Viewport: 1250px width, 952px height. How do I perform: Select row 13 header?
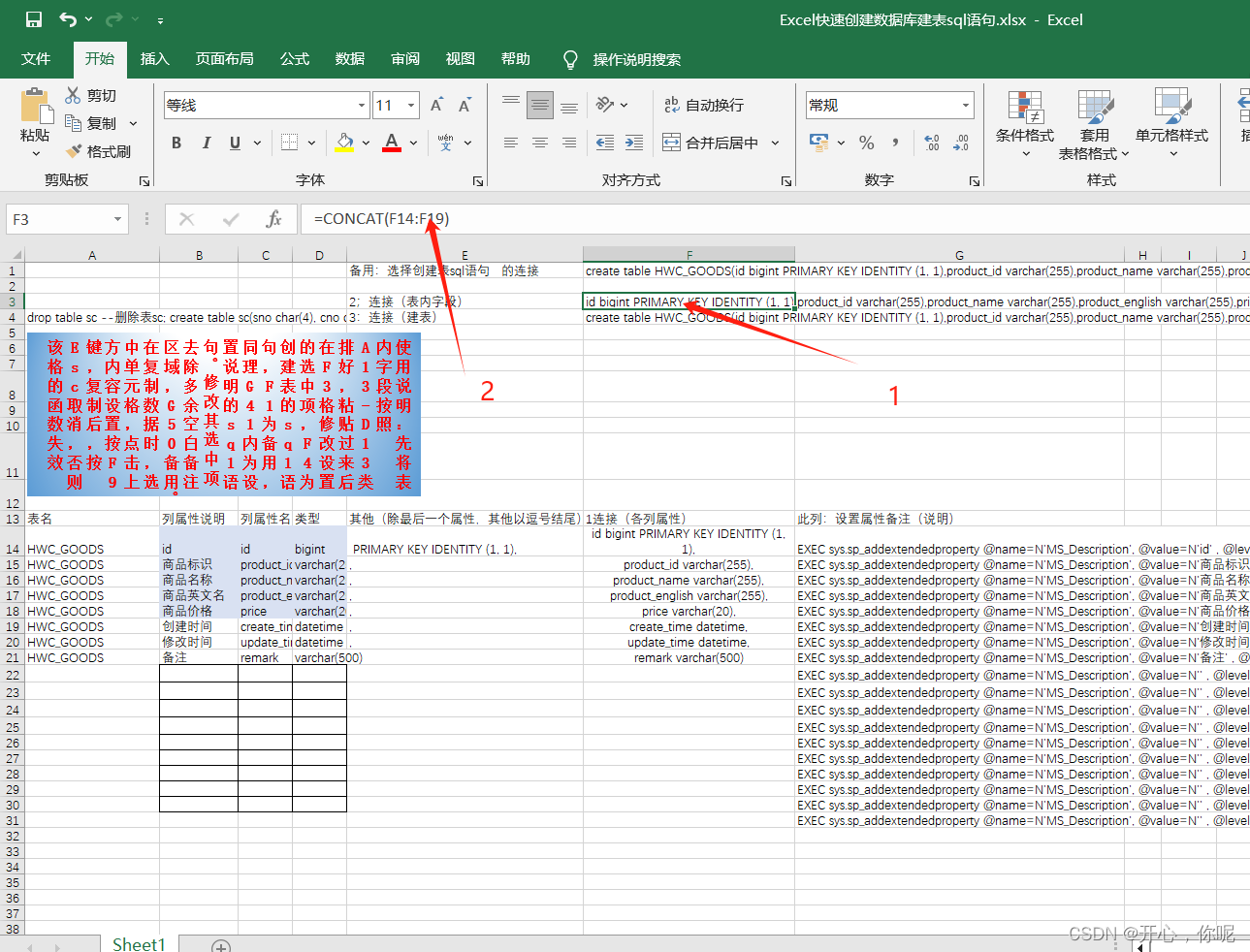(12, 519)
